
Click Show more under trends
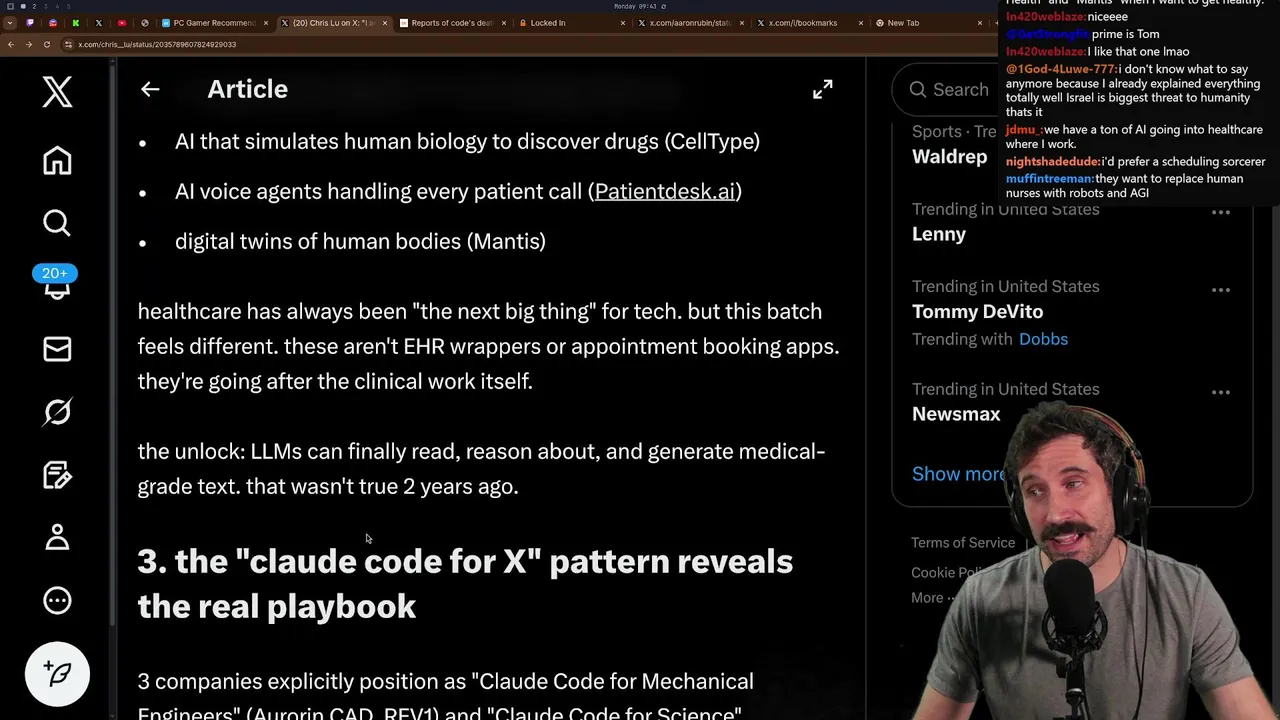click(958, 474)
